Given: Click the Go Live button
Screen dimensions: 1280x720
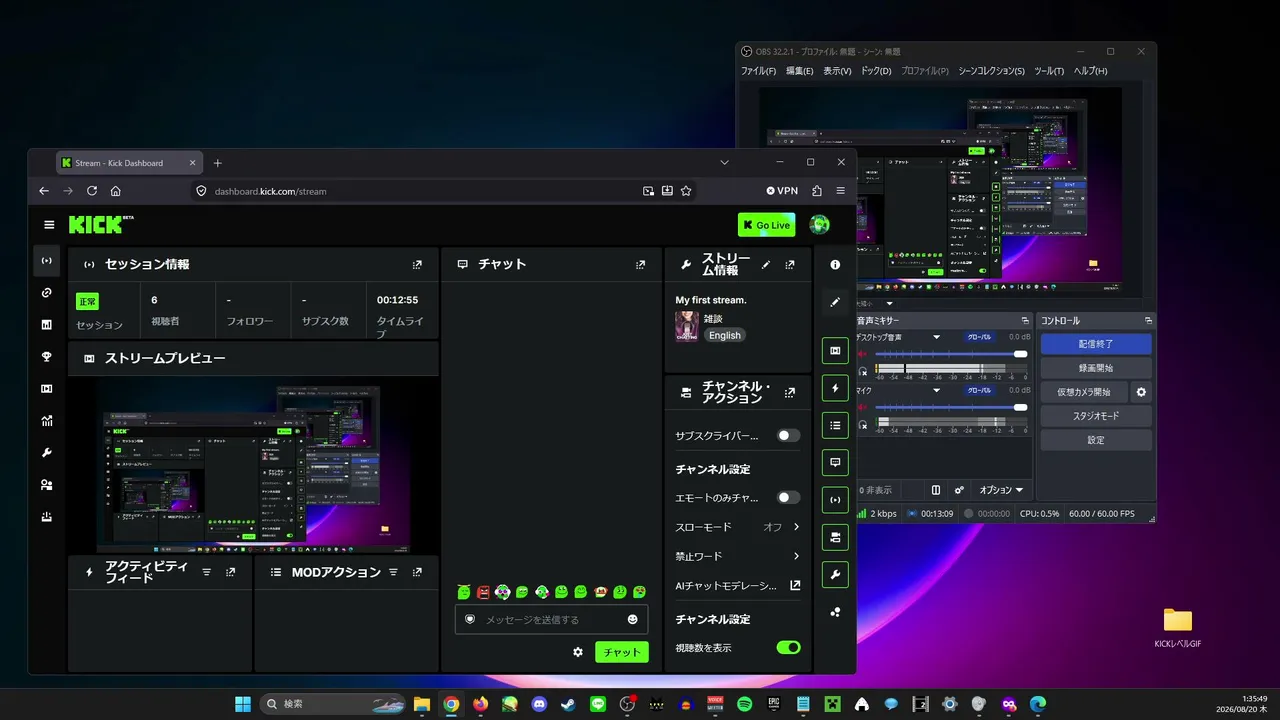Looking at the screenshot, I should [x=767, y=225].
